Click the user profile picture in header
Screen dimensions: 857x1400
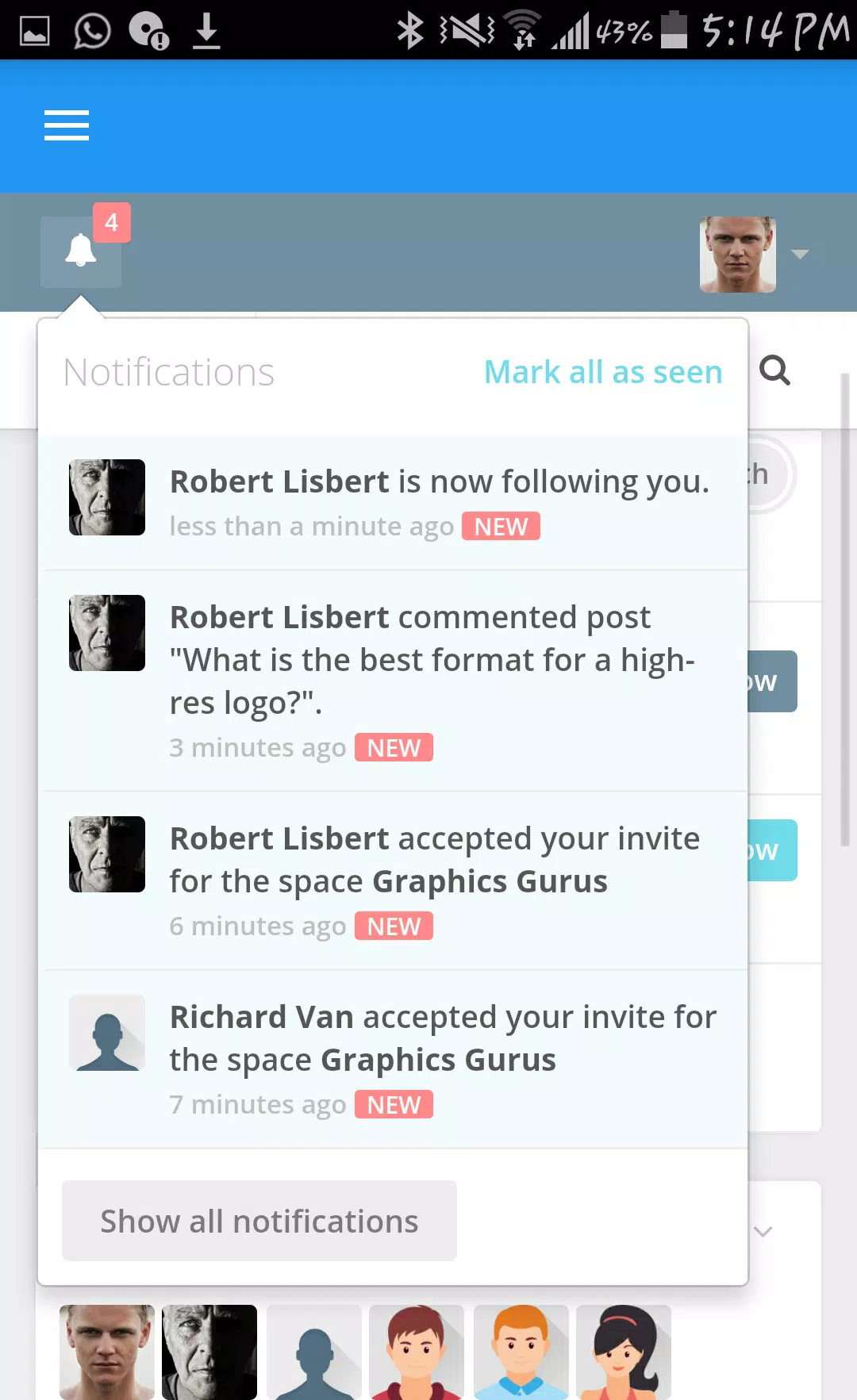point(738,255)
